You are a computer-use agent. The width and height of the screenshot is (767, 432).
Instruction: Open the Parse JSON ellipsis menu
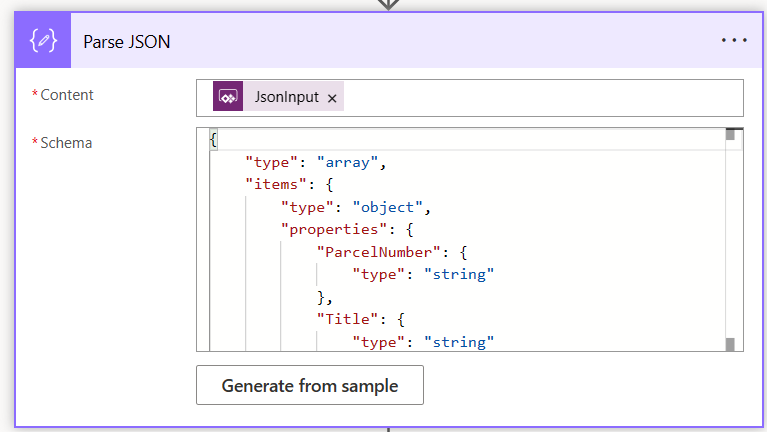click(733, 41)
